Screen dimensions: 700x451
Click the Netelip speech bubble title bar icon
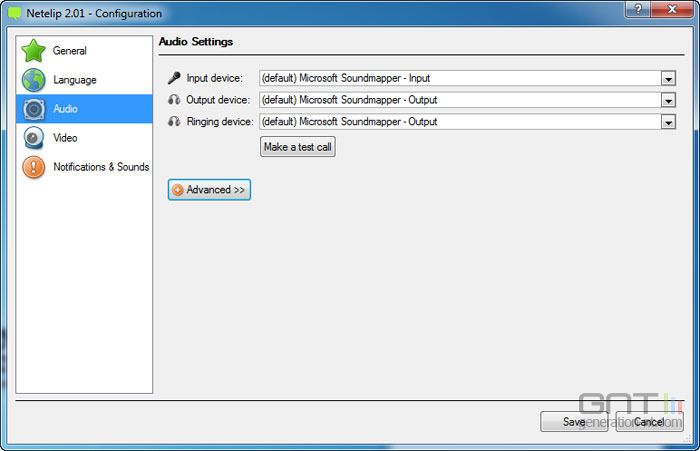[x=14, y=13]
